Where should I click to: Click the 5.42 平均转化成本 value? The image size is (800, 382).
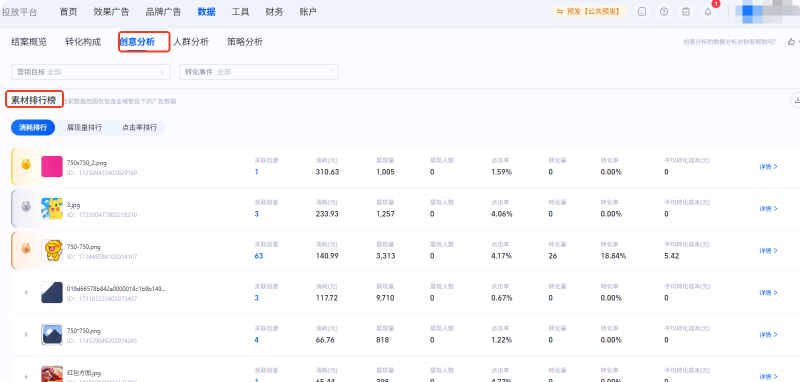click(671, 256)
